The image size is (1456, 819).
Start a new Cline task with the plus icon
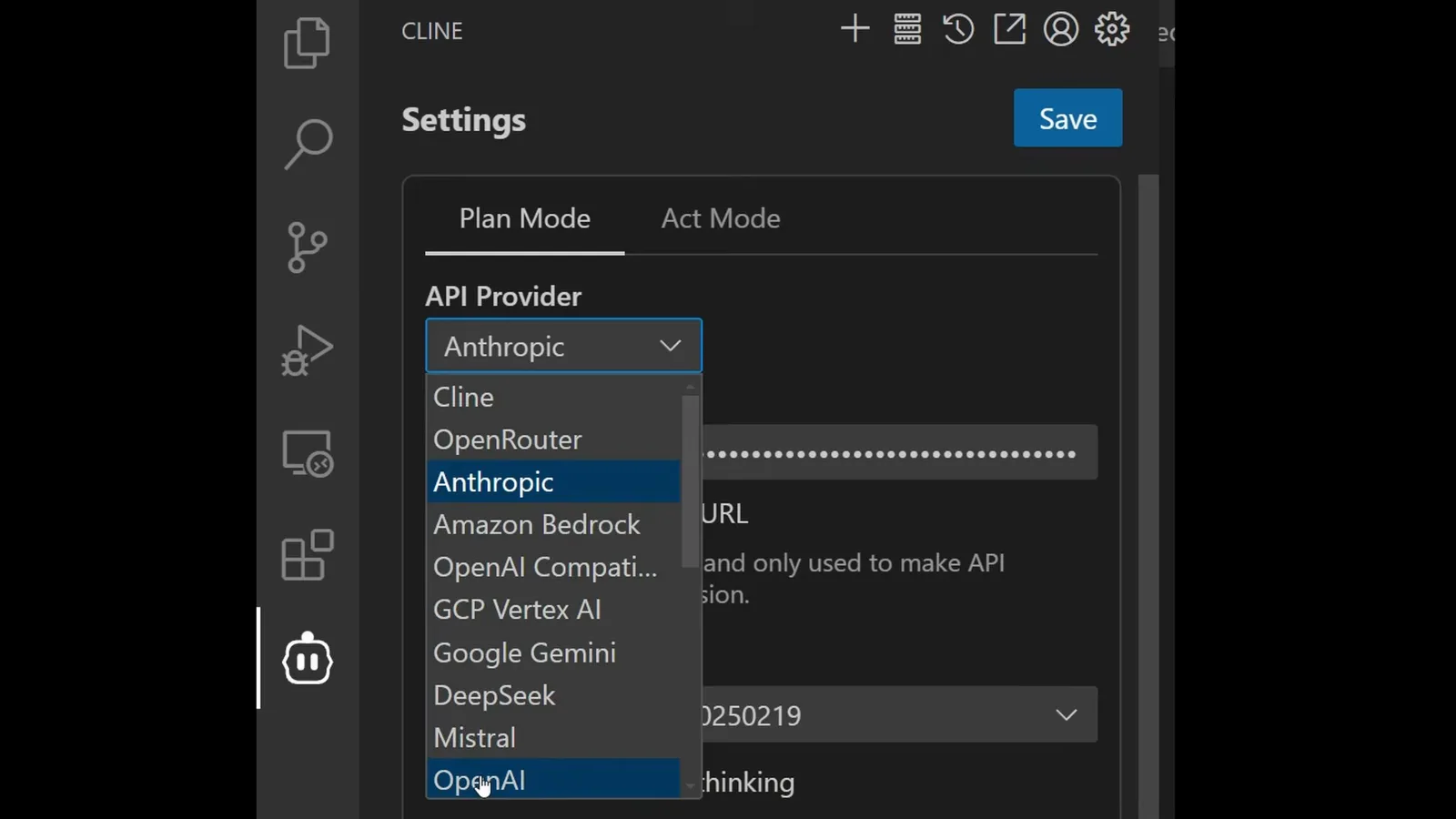(x=854, y=29)
